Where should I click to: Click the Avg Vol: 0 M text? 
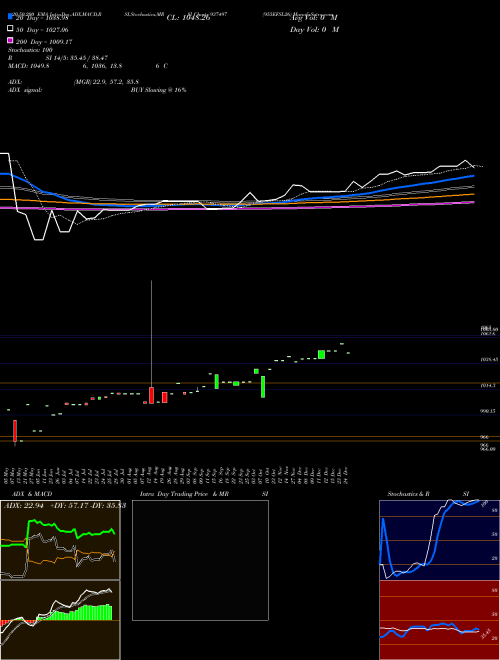coord(314,18)
